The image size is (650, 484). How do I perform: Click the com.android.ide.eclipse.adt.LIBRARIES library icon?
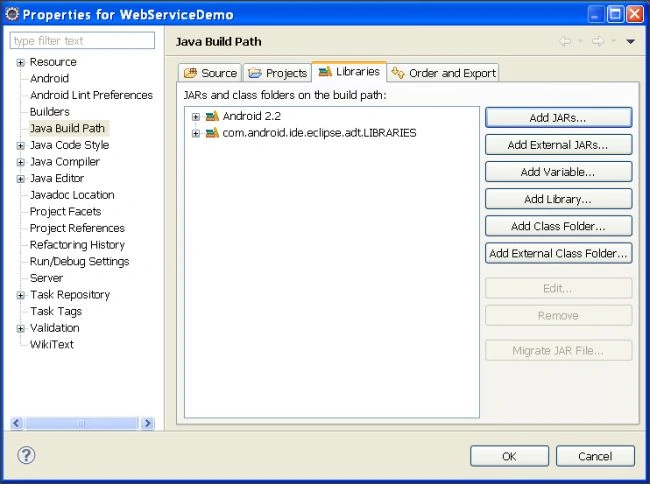(212, 133)
